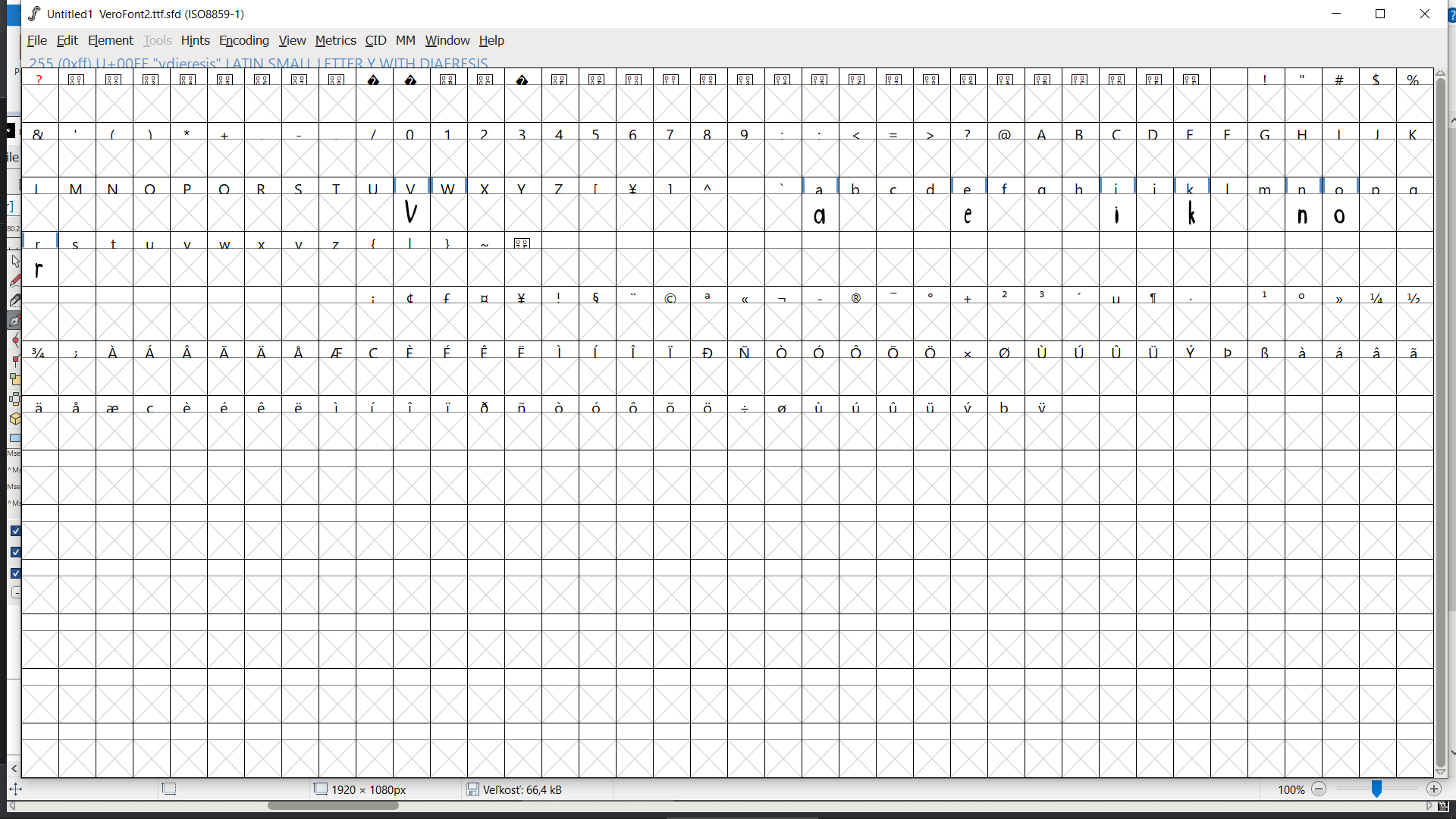The image size is (1456, 819).
Task: Open the Window menu
Action: point(447,40)
